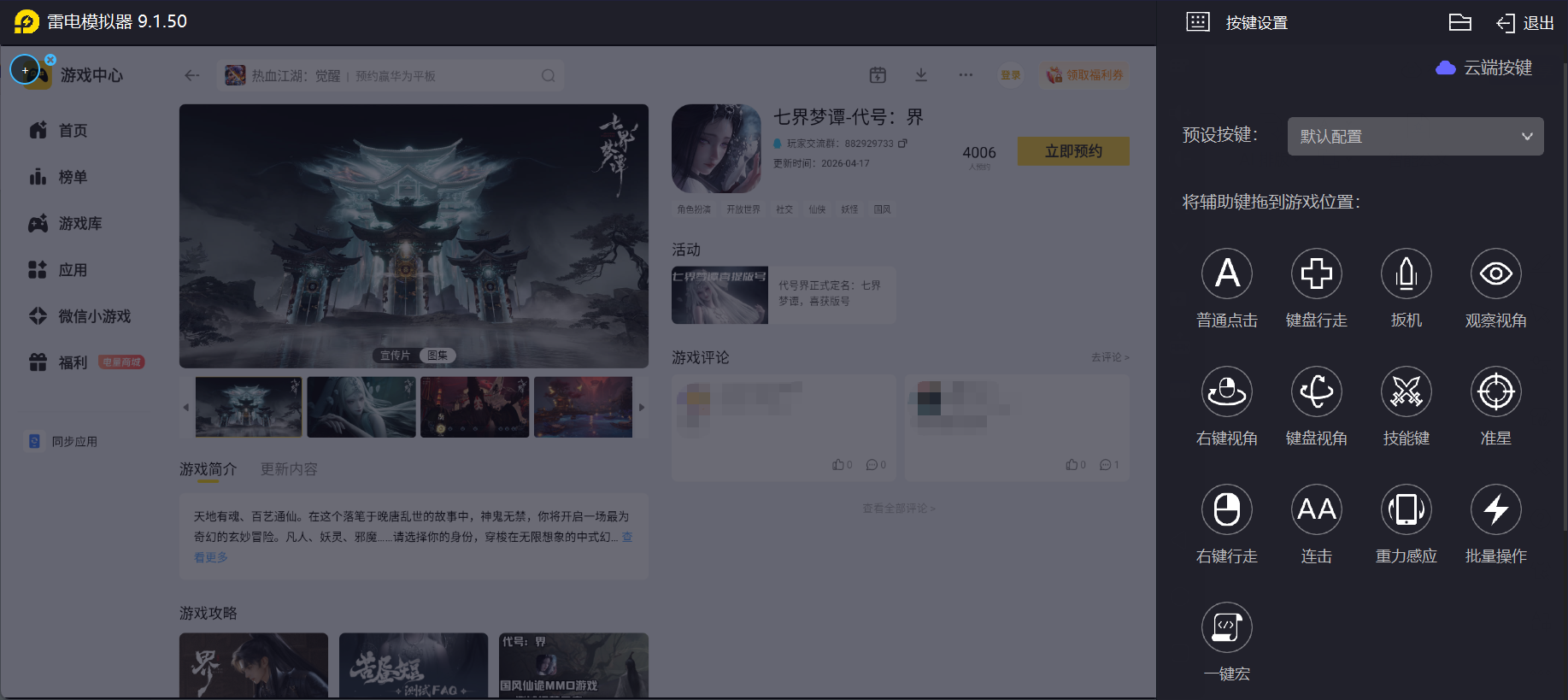Click the 仙侠 genre tag
1568x700 pixels.
817,209
